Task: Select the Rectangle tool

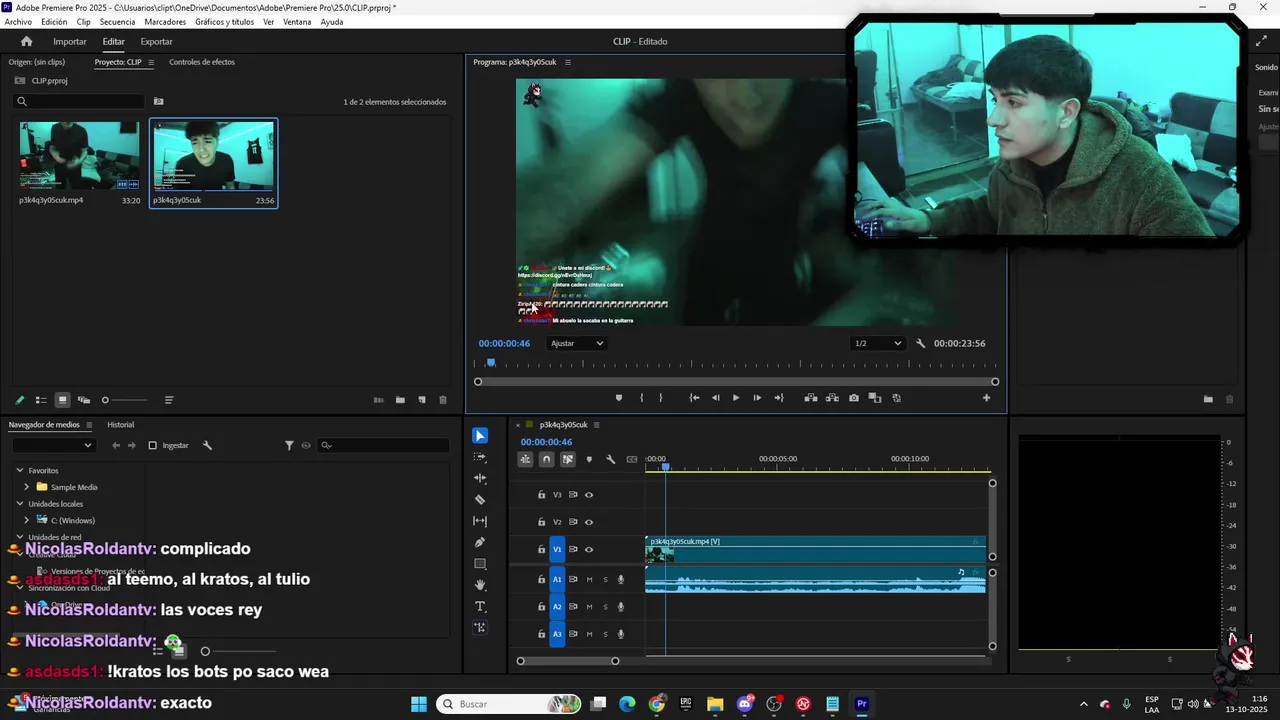Action: pos(480,564)
